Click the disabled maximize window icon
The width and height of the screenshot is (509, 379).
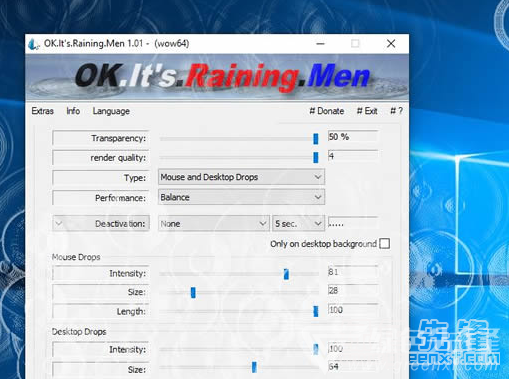[355, 44]
